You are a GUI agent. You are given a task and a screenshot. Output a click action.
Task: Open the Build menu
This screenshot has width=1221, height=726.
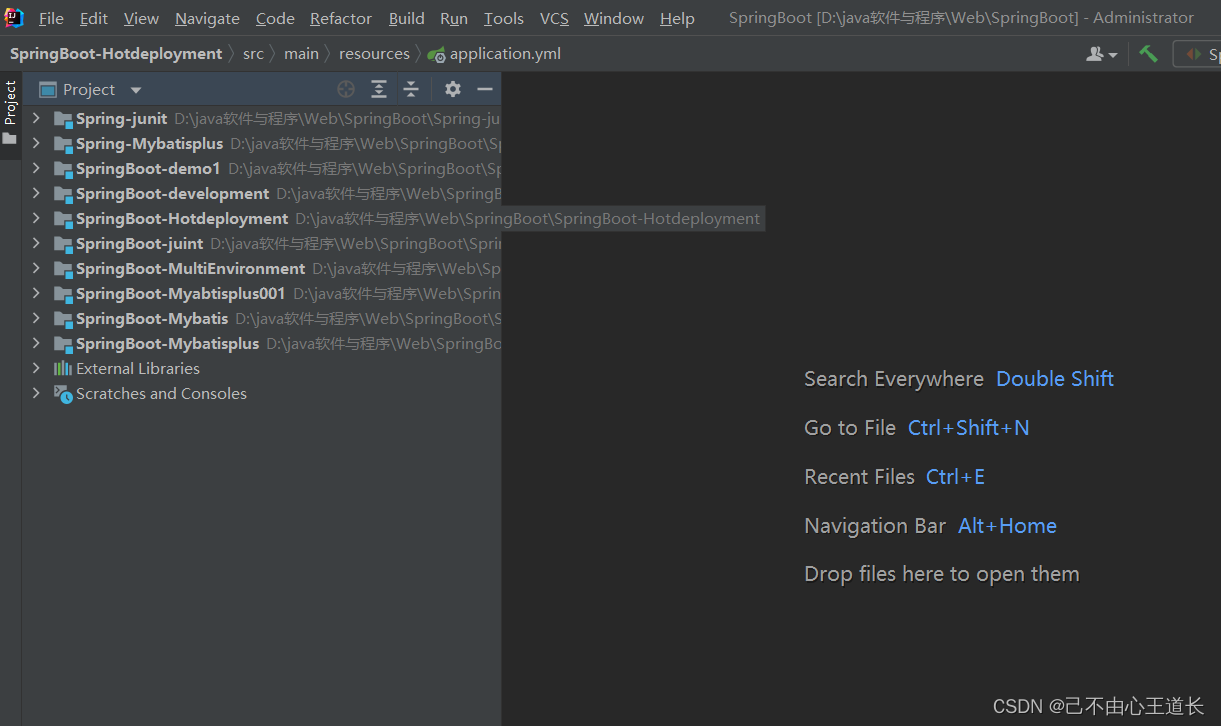407,18
